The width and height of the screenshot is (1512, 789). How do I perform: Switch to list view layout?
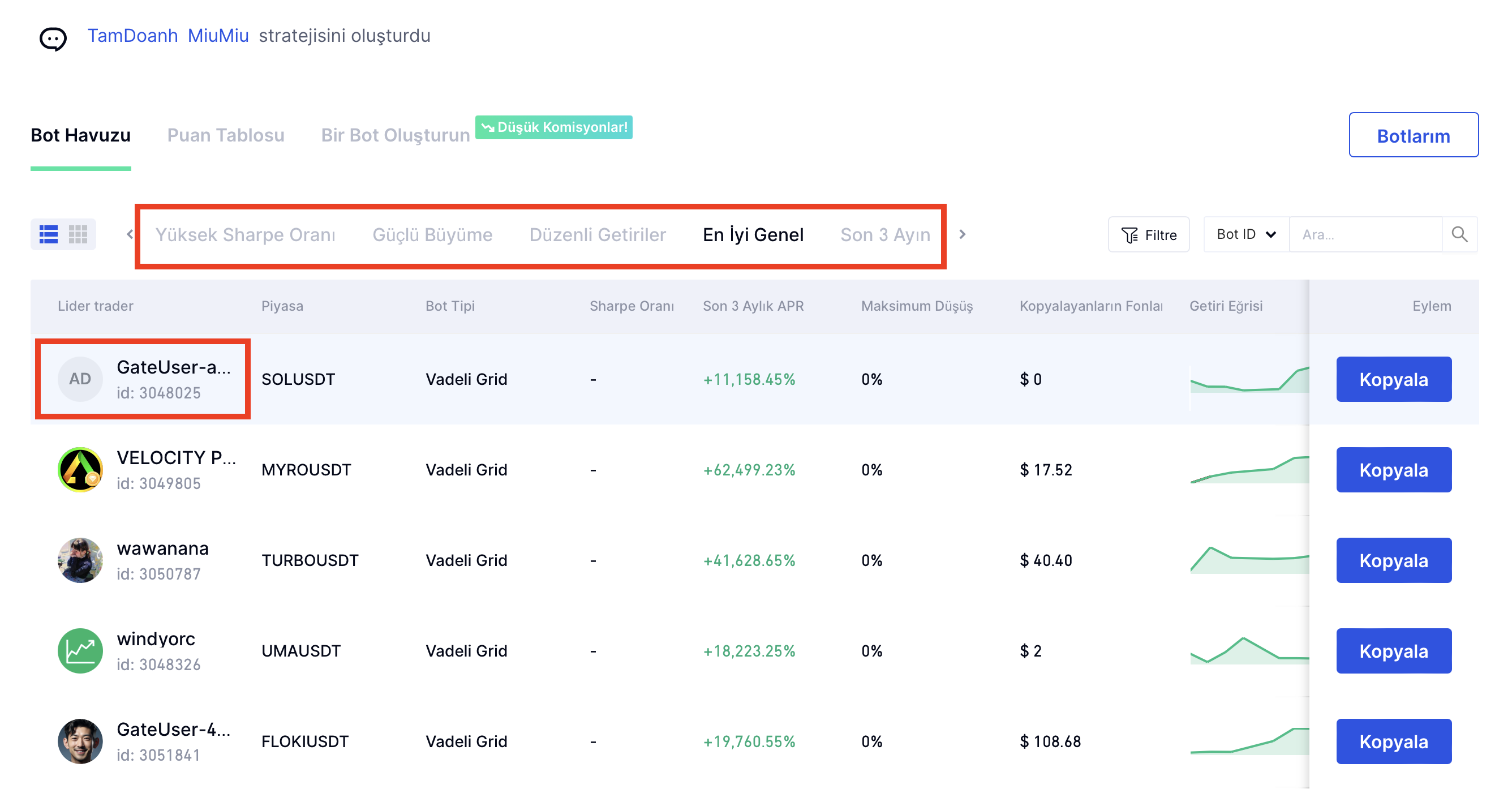click(48, 234)
